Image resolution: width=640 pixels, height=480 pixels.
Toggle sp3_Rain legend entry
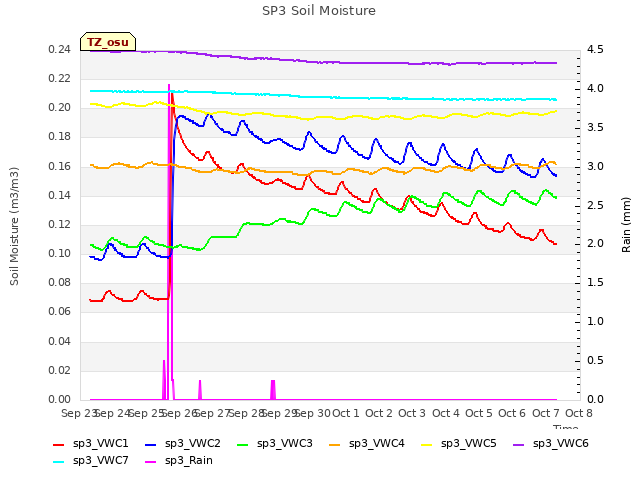coord(179,461)
